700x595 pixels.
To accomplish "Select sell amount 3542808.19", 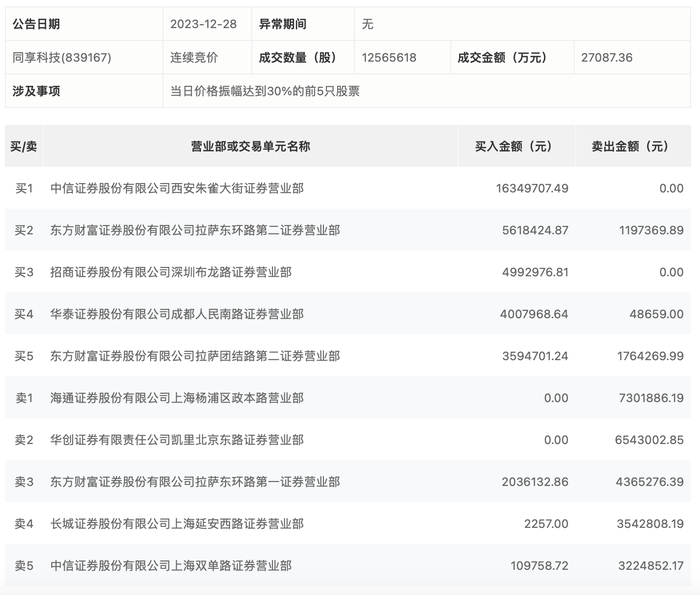I will coord(650,524).
